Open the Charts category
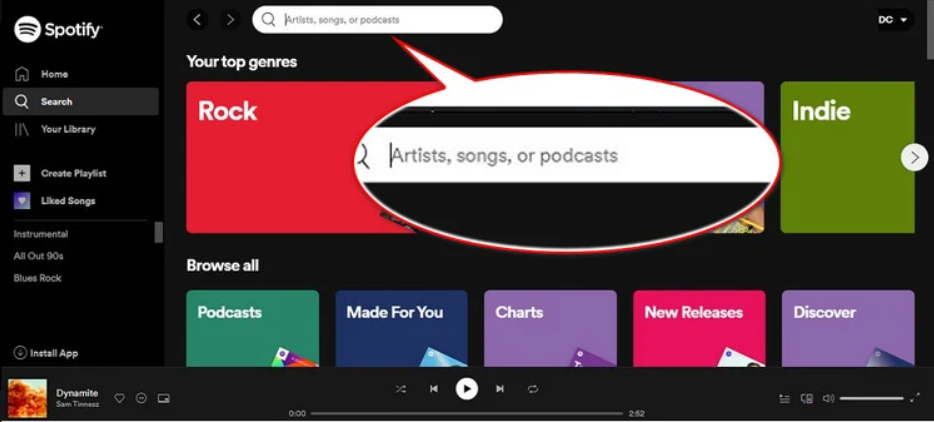 550,328
